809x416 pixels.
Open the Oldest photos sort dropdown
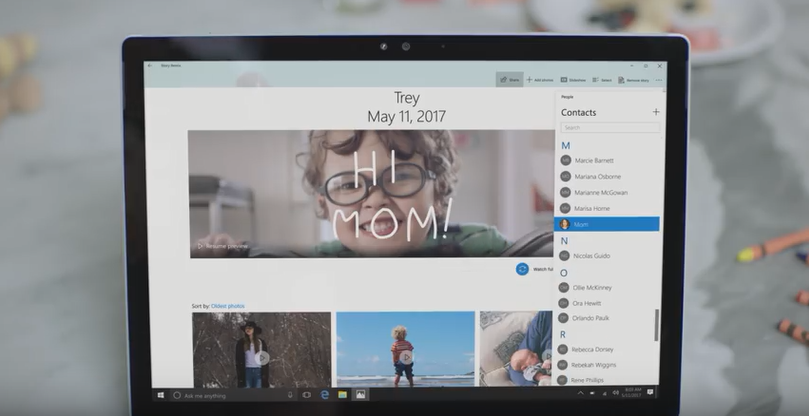pos(227,305)
